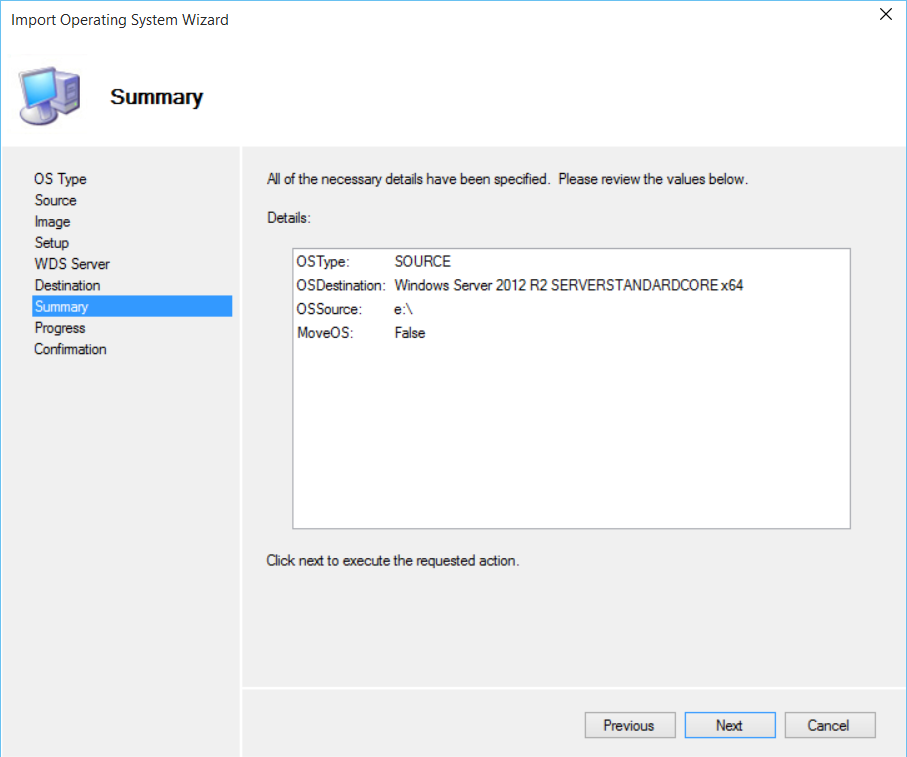
Task: Switch to the Destination step
Action: (x=67, y=286)
